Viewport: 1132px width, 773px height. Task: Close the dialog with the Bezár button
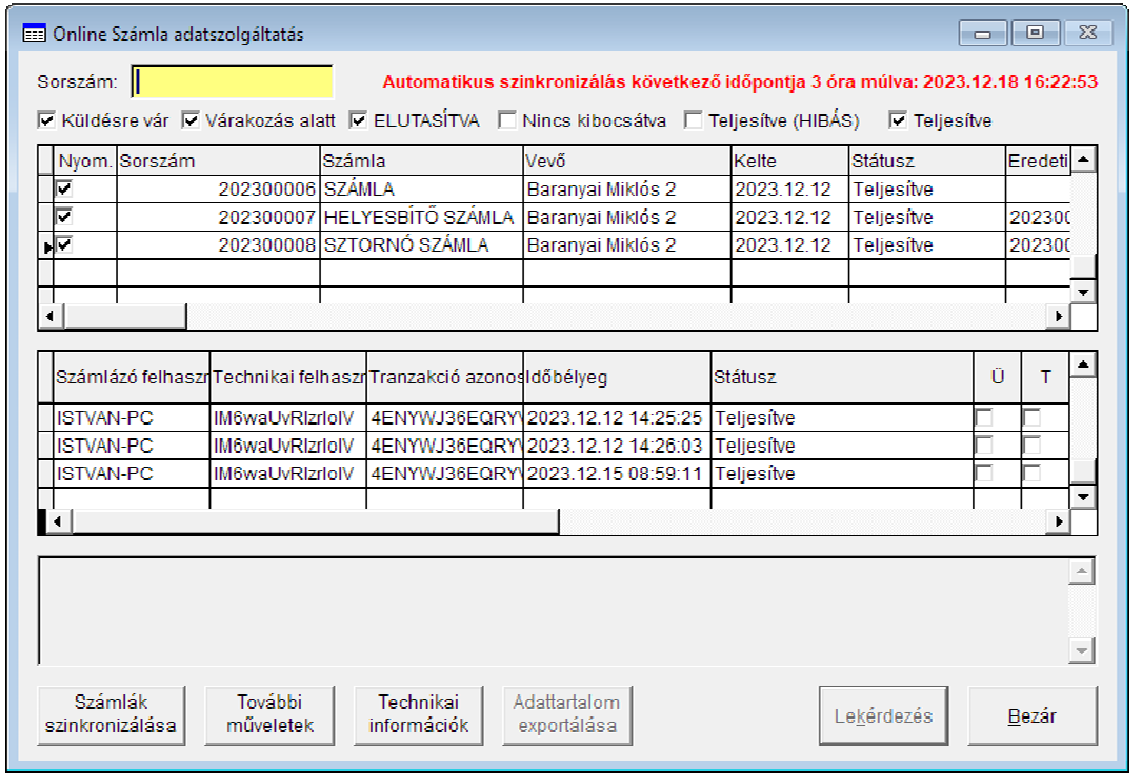(x=1032, y=715)
